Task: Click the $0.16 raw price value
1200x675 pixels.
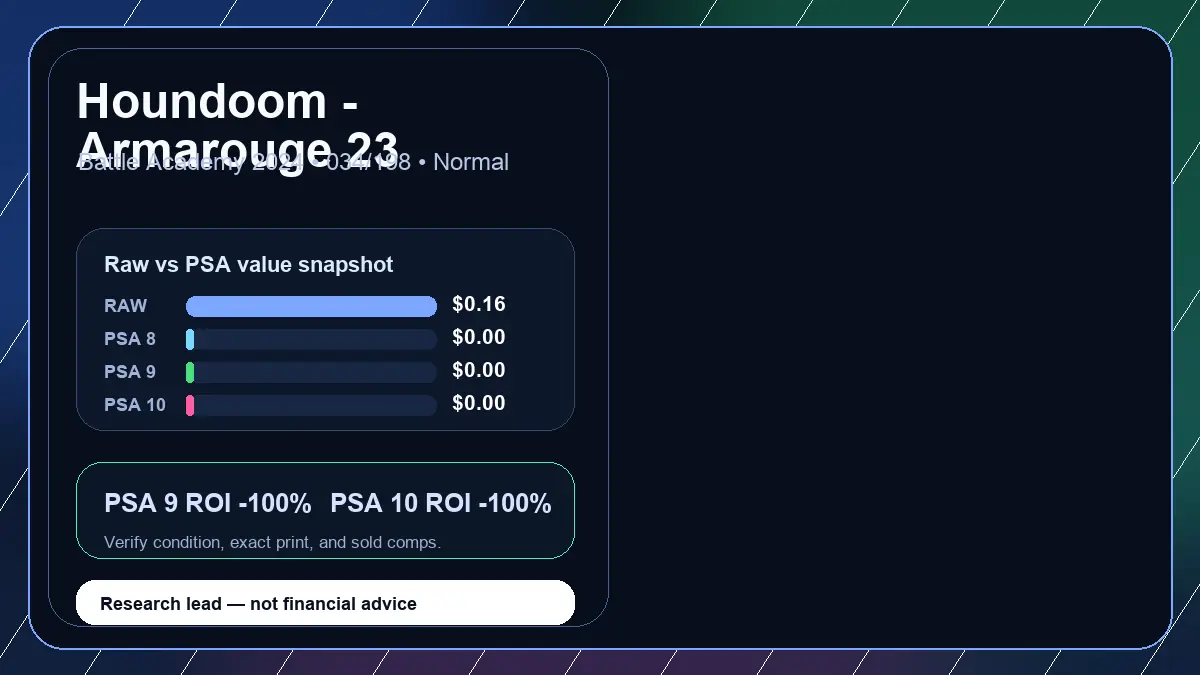Action: tap(479, 304)
